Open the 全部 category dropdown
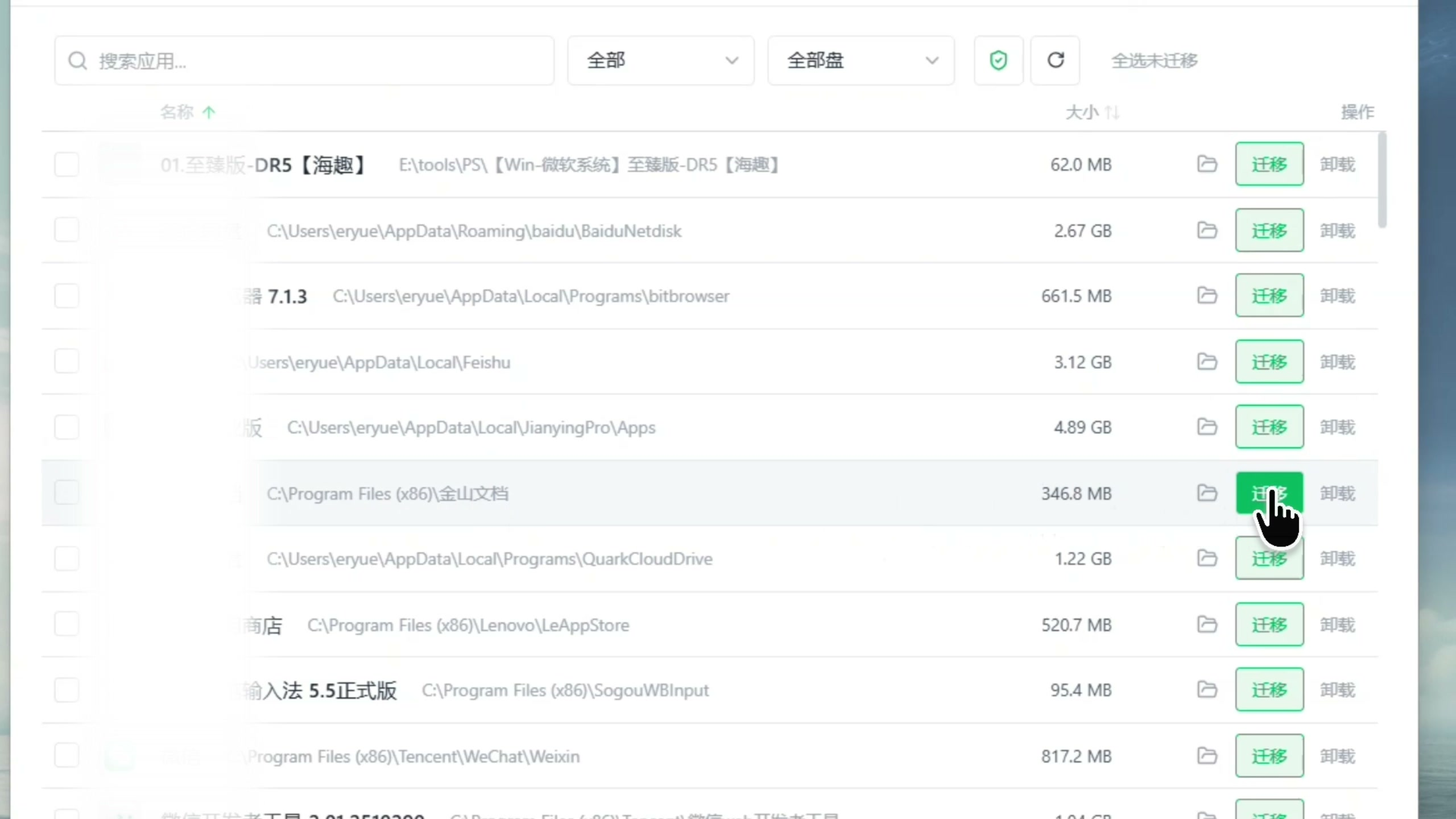 (661, 60)
